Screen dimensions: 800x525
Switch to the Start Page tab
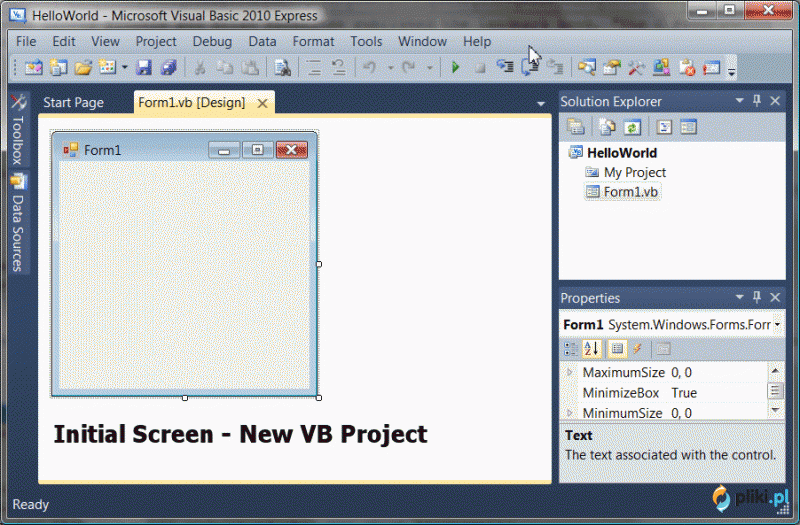pyautogui.click(x=73, y=103)
